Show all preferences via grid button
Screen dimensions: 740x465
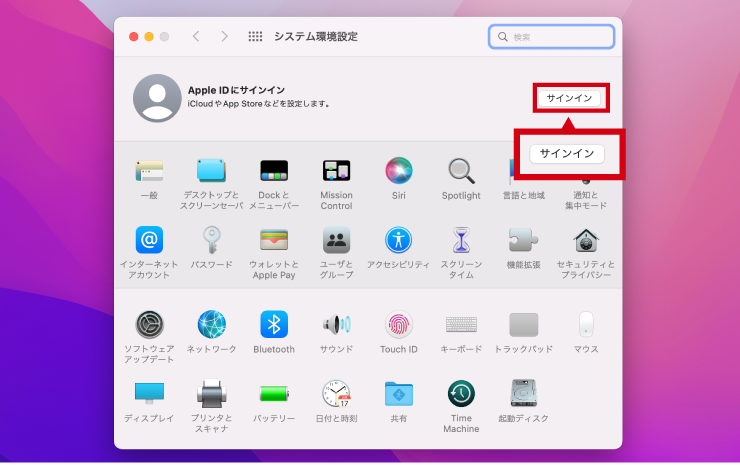(x=255, y=36)
